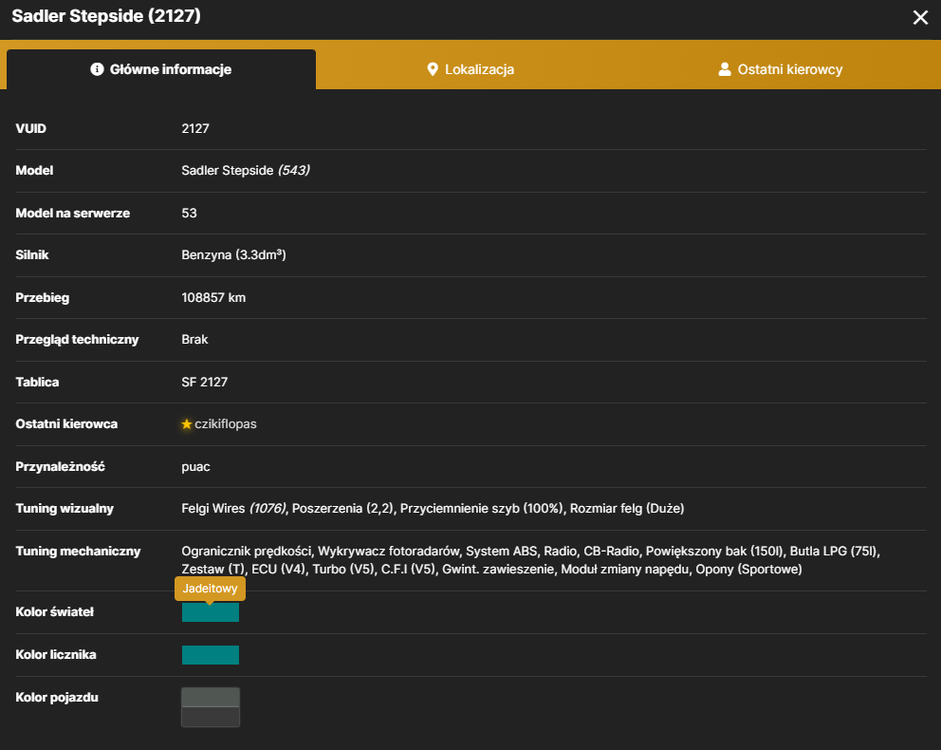This screenshot has height=750, width=941.
Task: Click the model name Sadler Stepside (543)
Action: click(245, 170)
